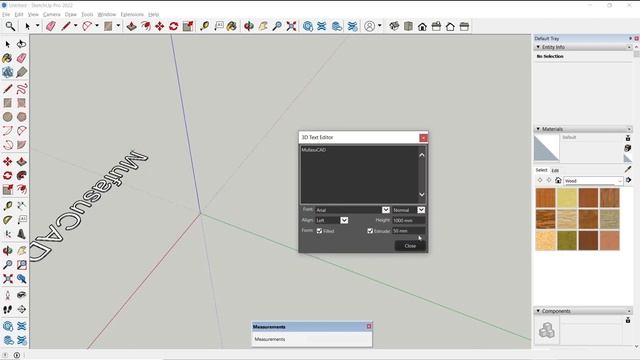Image resolution: width=640 pixels, height=360 pixels.
Task: Select the Polygon tool in the left toolbar
Action: click(x=22, y=117)
